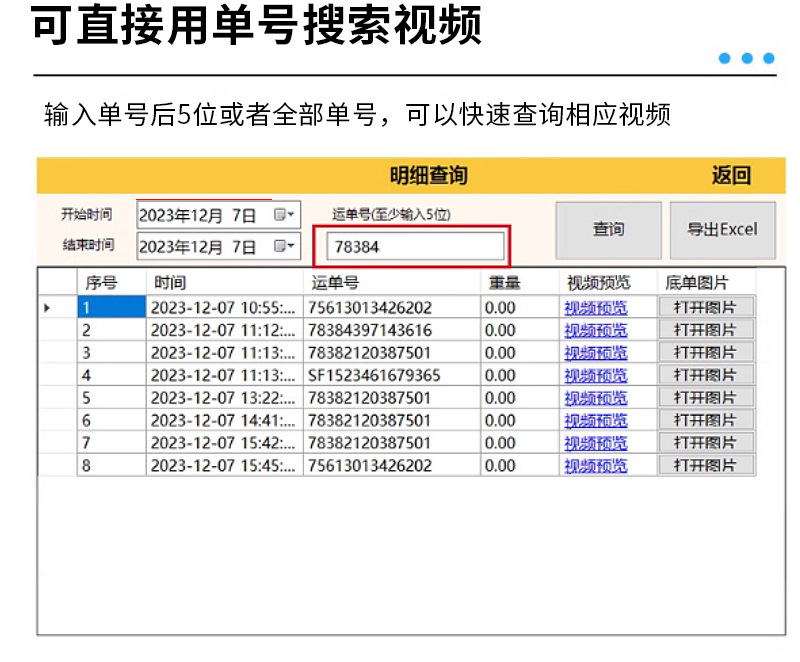Select weight 0.00 in row 5
Image resolution: width=800 pixels, height=662 pixels.
[x=520, y=398]
